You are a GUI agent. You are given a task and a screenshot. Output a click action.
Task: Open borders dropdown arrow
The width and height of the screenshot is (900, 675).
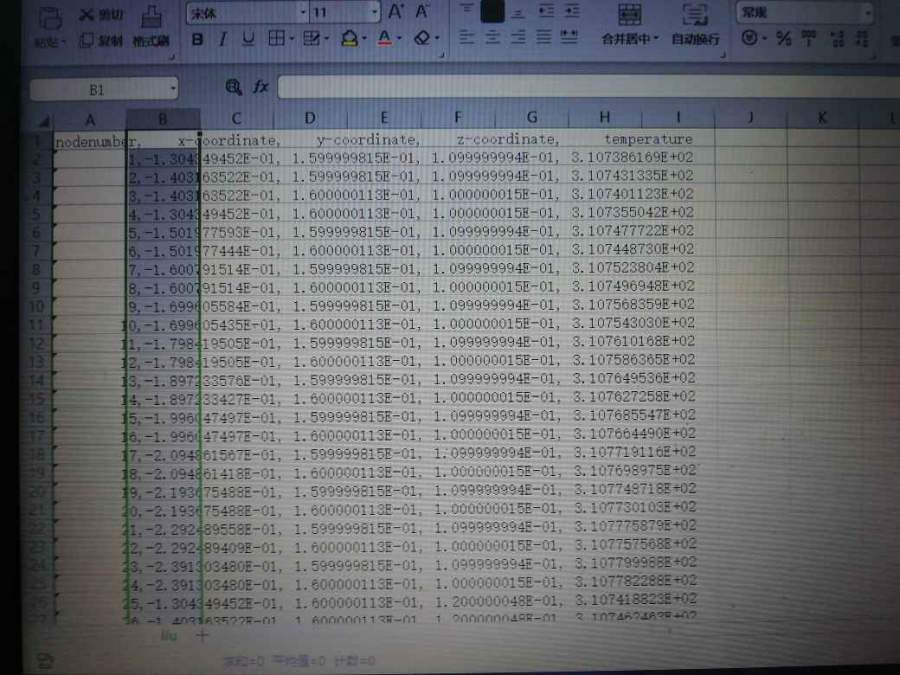coord(292,40)
